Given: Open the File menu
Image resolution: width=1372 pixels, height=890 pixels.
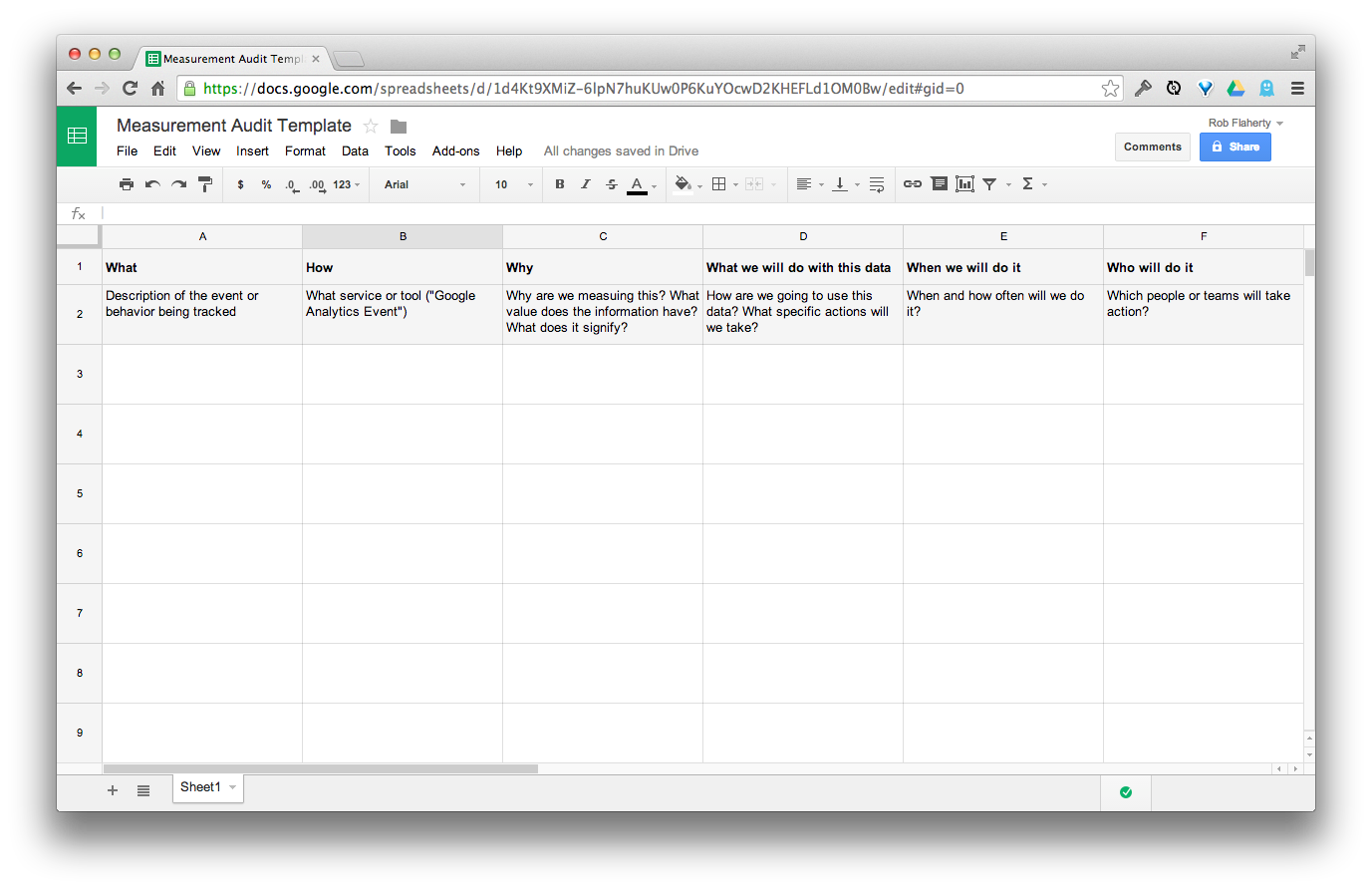Looking at the screenshot, I should click(128, 151).
